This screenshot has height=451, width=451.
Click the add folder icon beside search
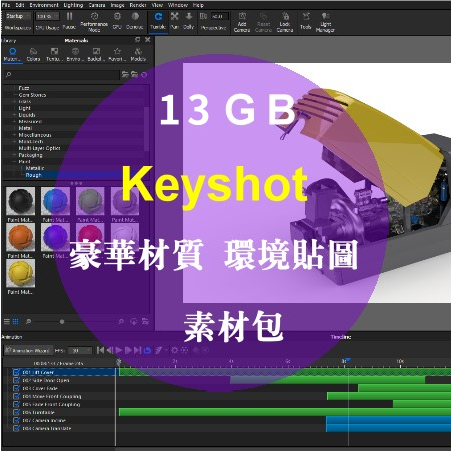[x=125, y=74]
